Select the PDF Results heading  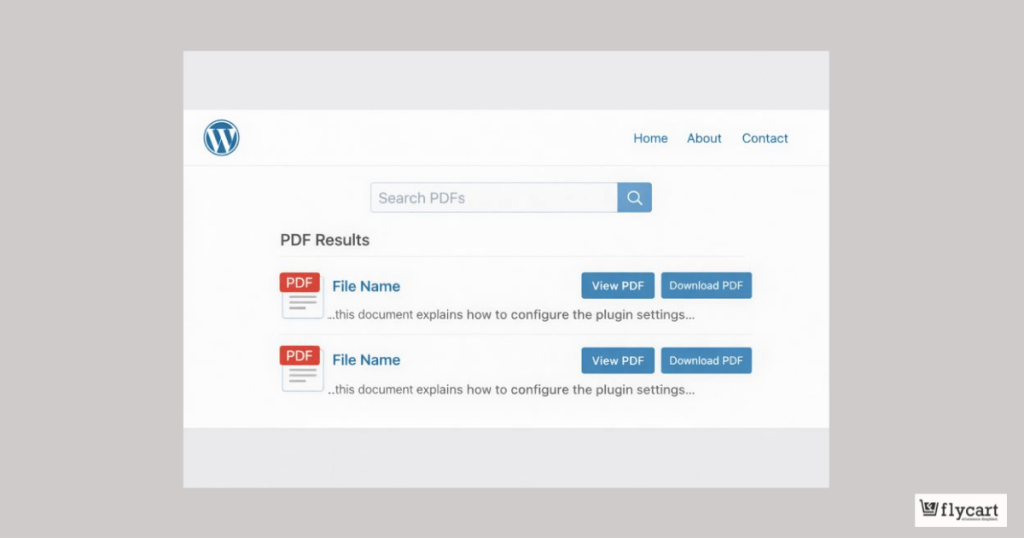click(x=325, y=240)
